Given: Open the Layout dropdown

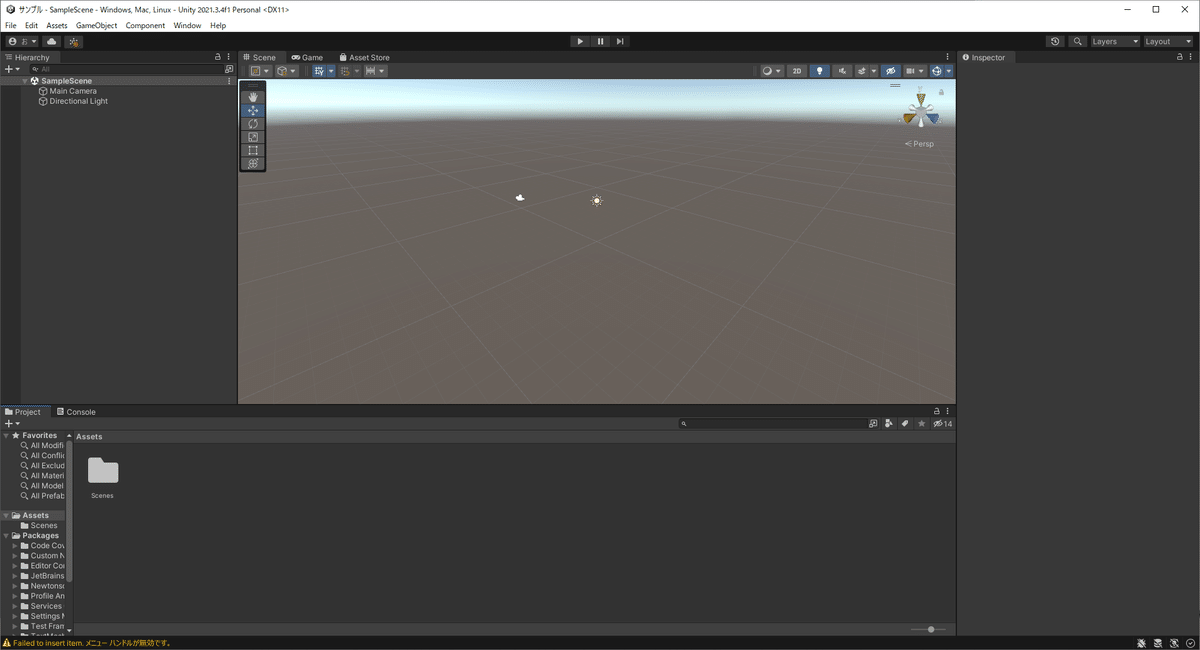Looking at the screenshot, I should [x=1167, y=41].
